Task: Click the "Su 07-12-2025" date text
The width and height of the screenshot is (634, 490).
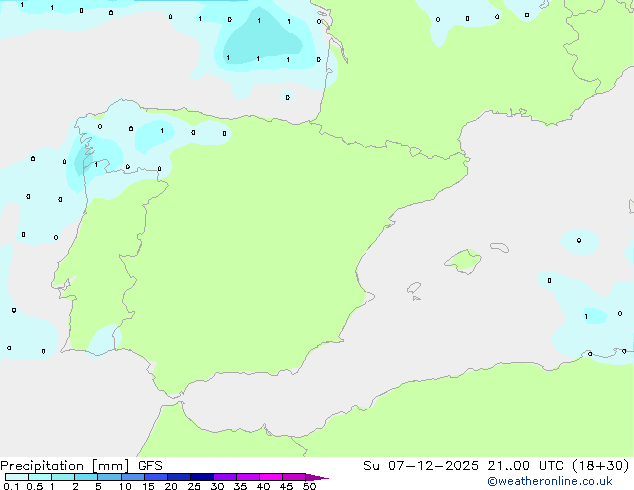Action: coord(421,466)
